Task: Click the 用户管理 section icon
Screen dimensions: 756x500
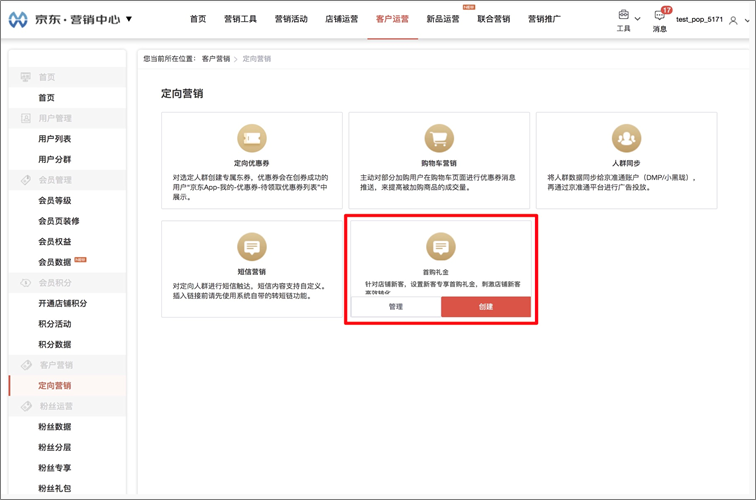Action: (x=26, y=118)
